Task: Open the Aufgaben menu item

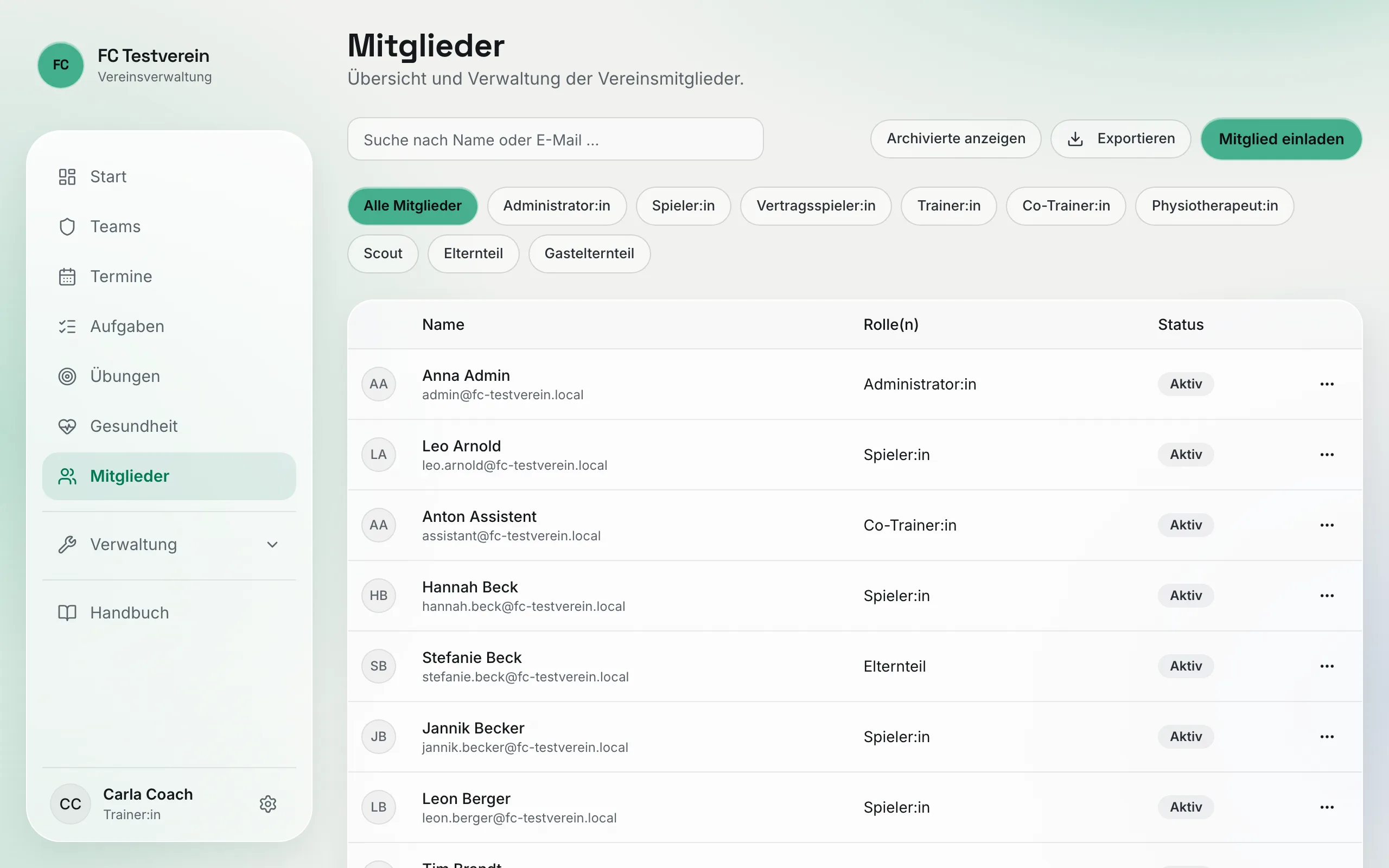Action: pos(169,327)
